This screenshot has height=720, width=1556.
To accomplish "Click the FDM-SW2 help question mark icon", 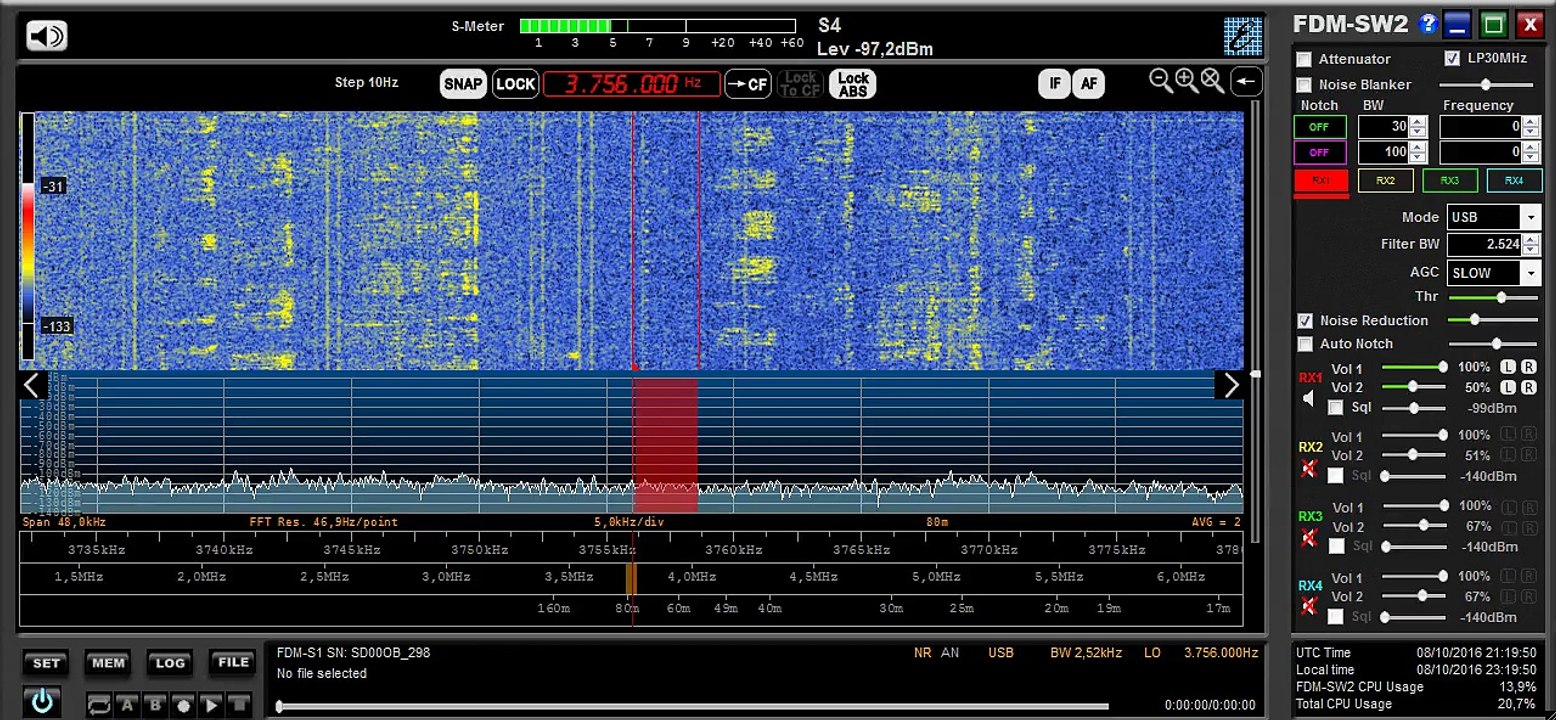I will point(1428,24).
